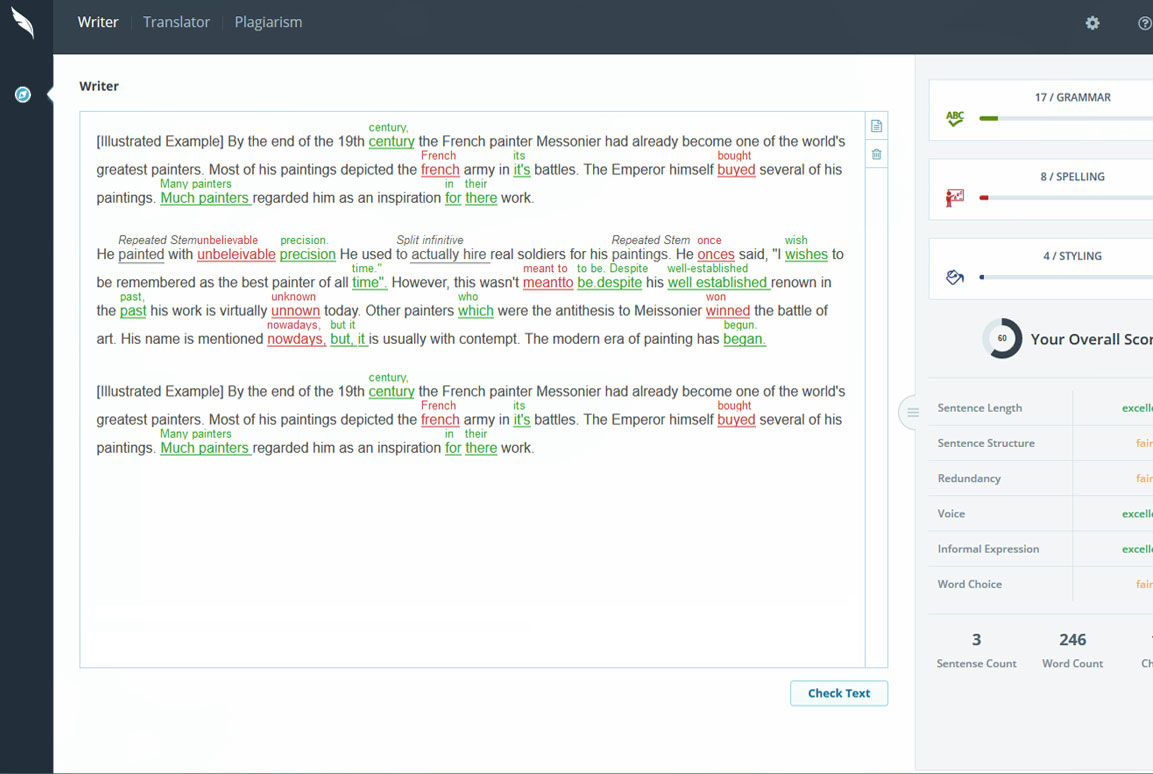The height and width of the screenshot is (774, 1153).
Task: Click the misspelled word 'unbeleivable'
Action: click(x=236, y=254)
